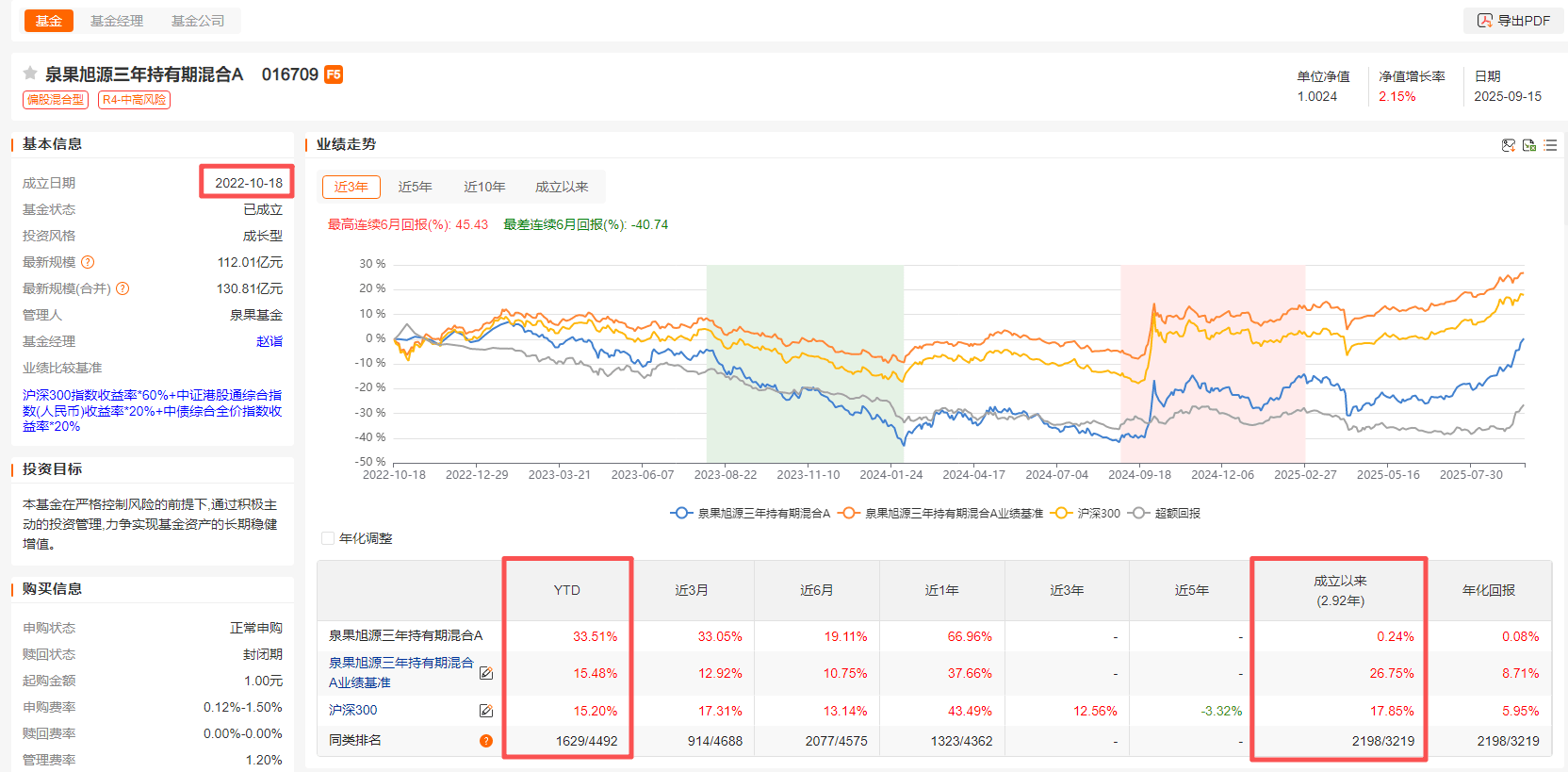This screenshot has height=772, width=1568.
Task: Click the 偏股混合型 tag
Action: coord(56,100)
